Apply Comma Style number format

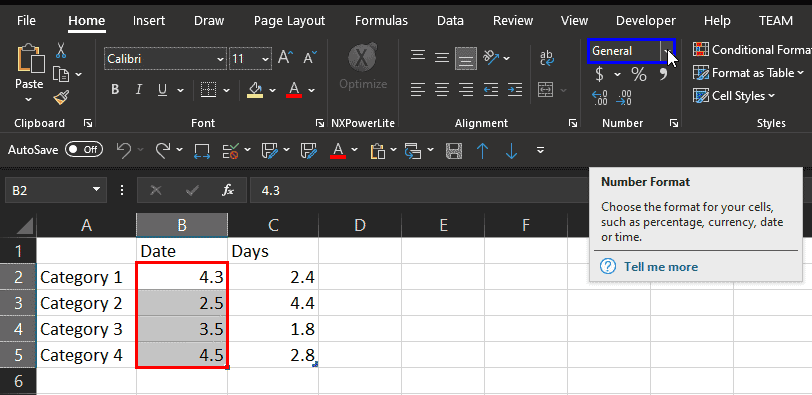[663, 74]
